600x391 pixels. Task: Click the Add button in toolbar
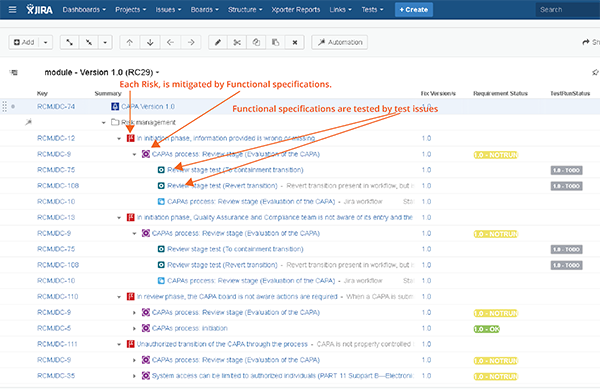point(24,42)
